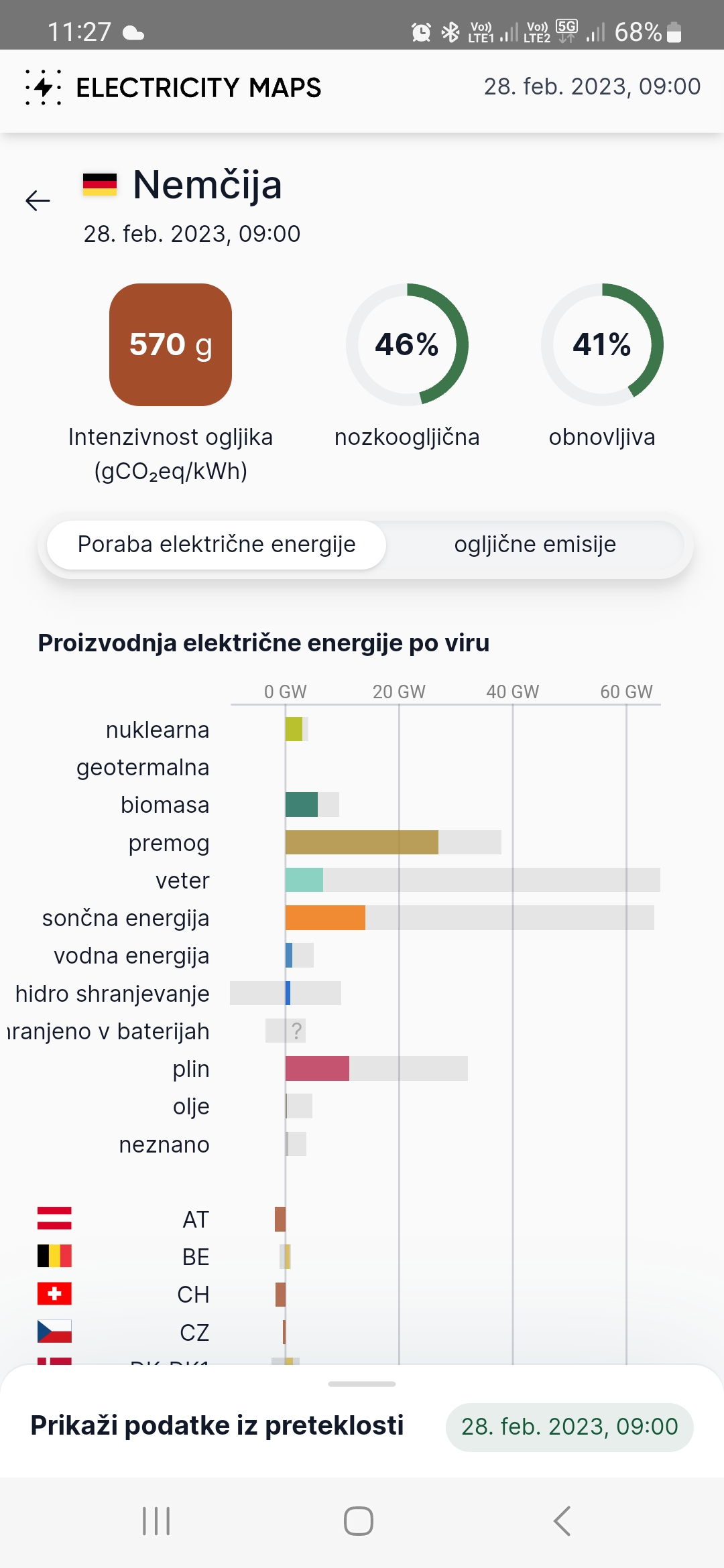Tap the Android home navigation button

tap(359, 1521)
